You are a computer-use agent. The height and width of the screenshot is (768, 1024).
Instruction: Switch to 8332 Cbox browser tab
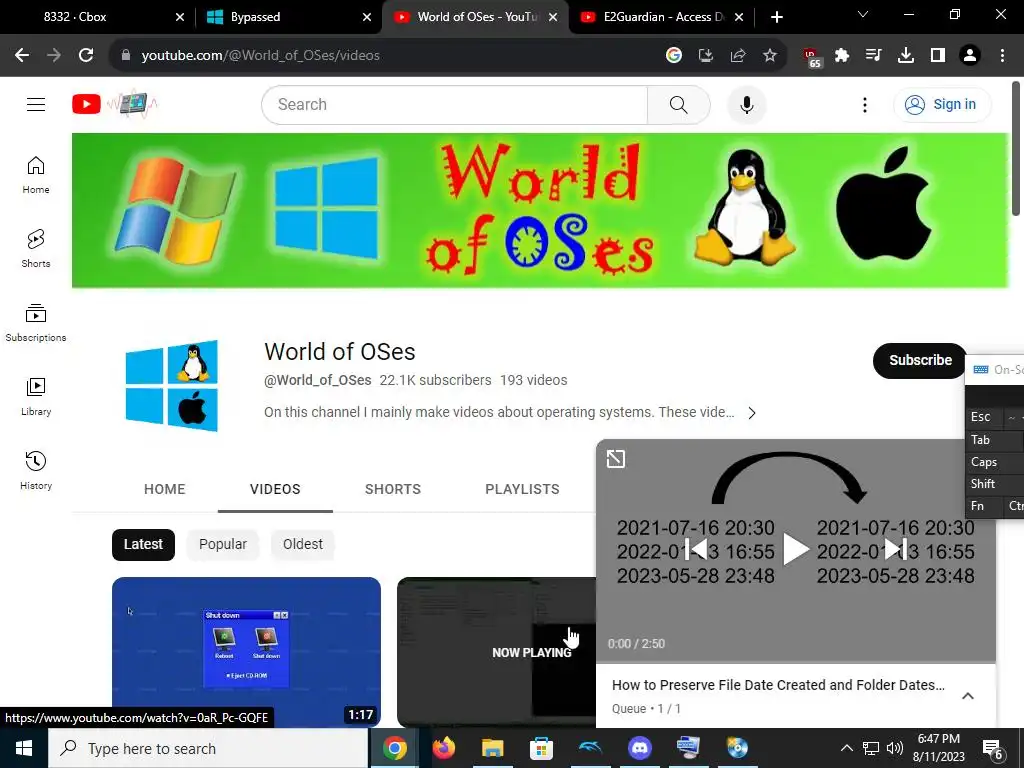click(x=98, y=17)
